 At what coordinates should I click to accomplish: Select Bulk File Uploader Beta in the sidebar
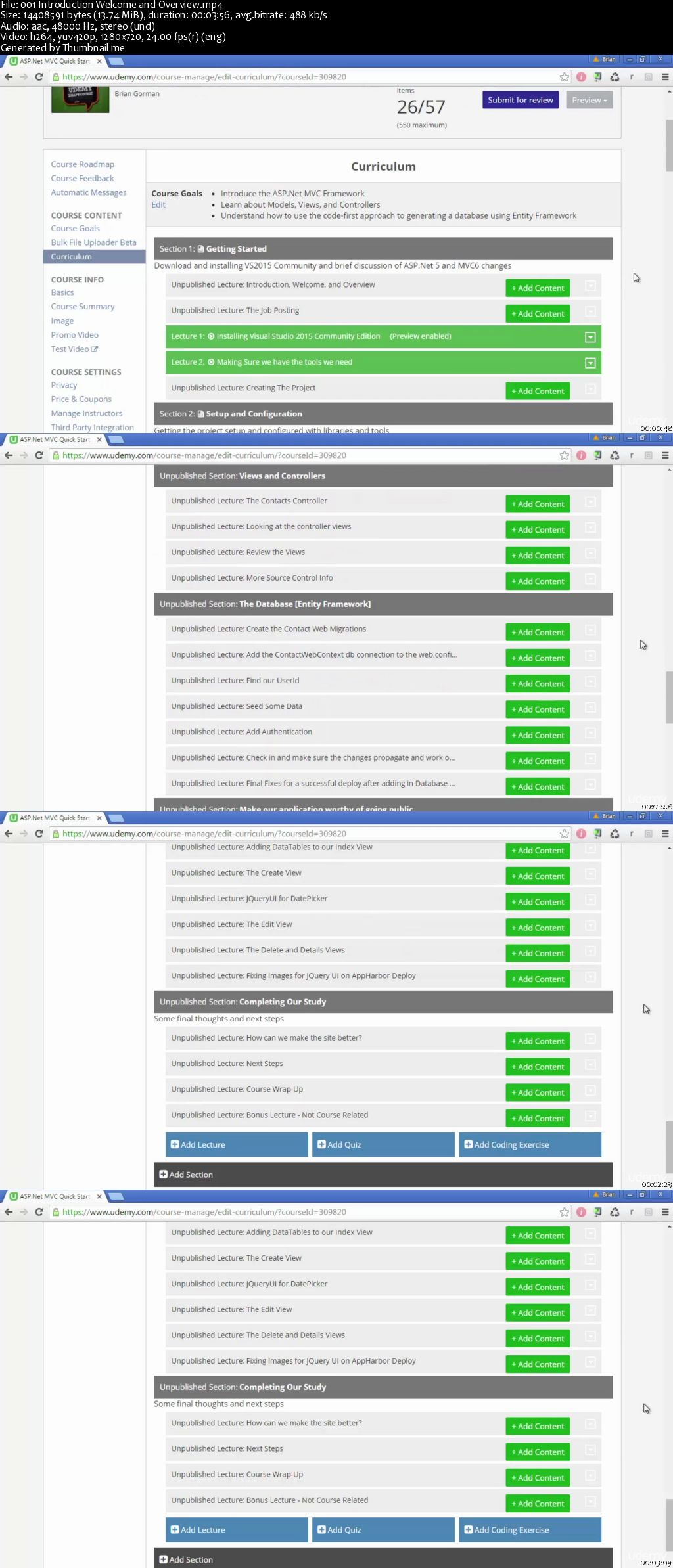94,242
